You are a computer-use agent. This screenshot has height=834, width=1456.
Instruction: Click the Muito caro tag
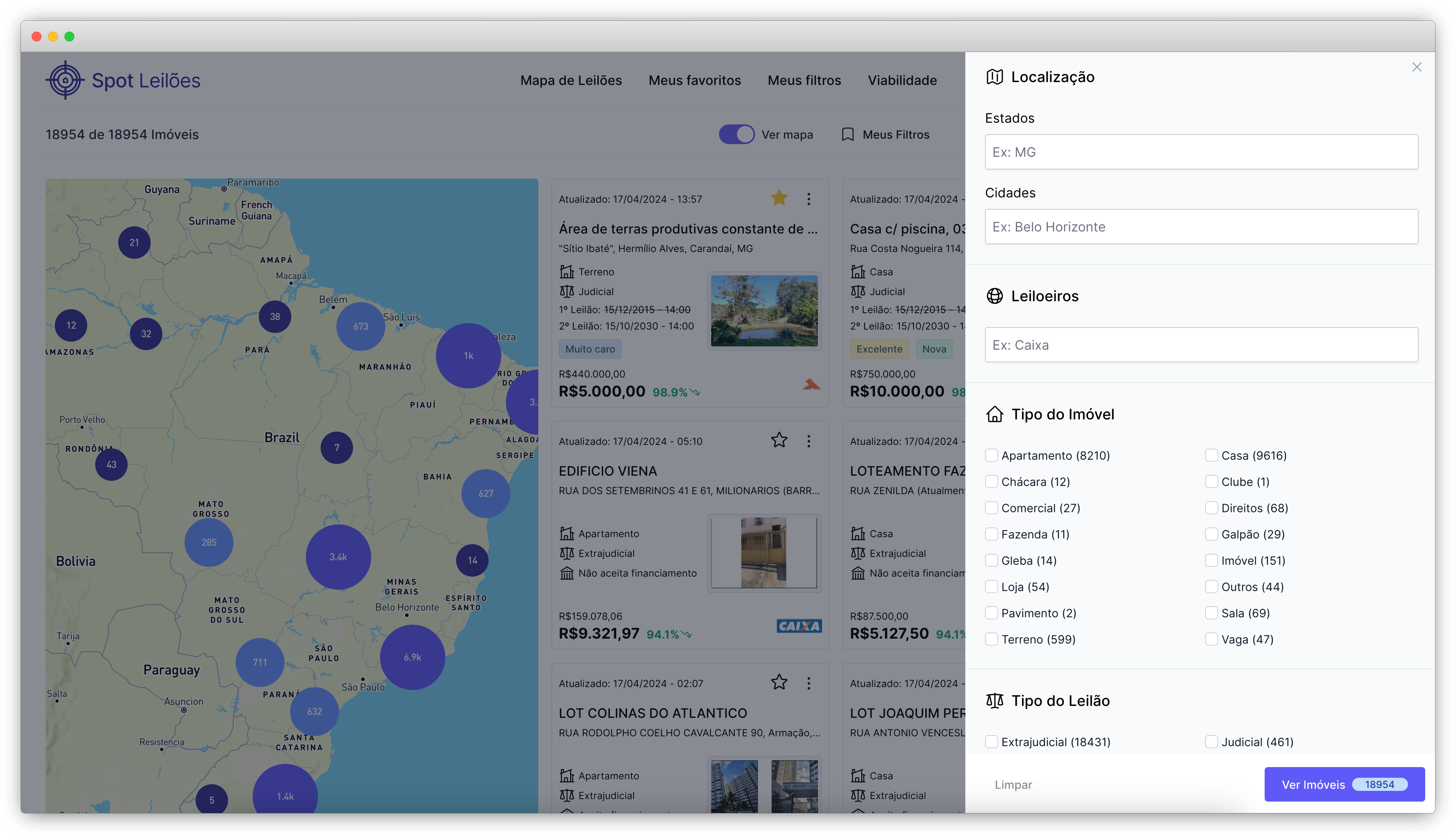click(x=590, y=349)
